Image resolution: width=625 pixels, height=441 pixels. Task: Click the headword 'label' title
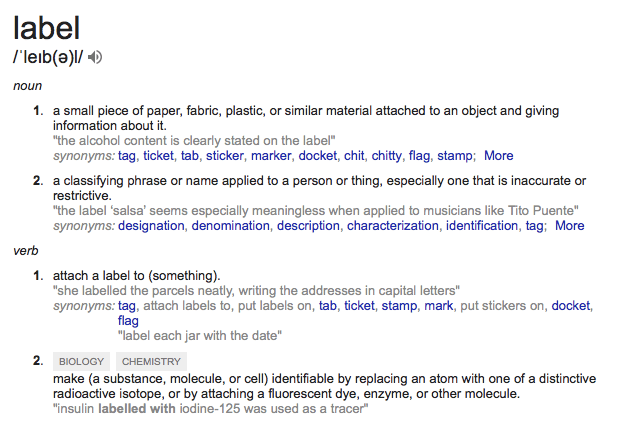(47, 25)
